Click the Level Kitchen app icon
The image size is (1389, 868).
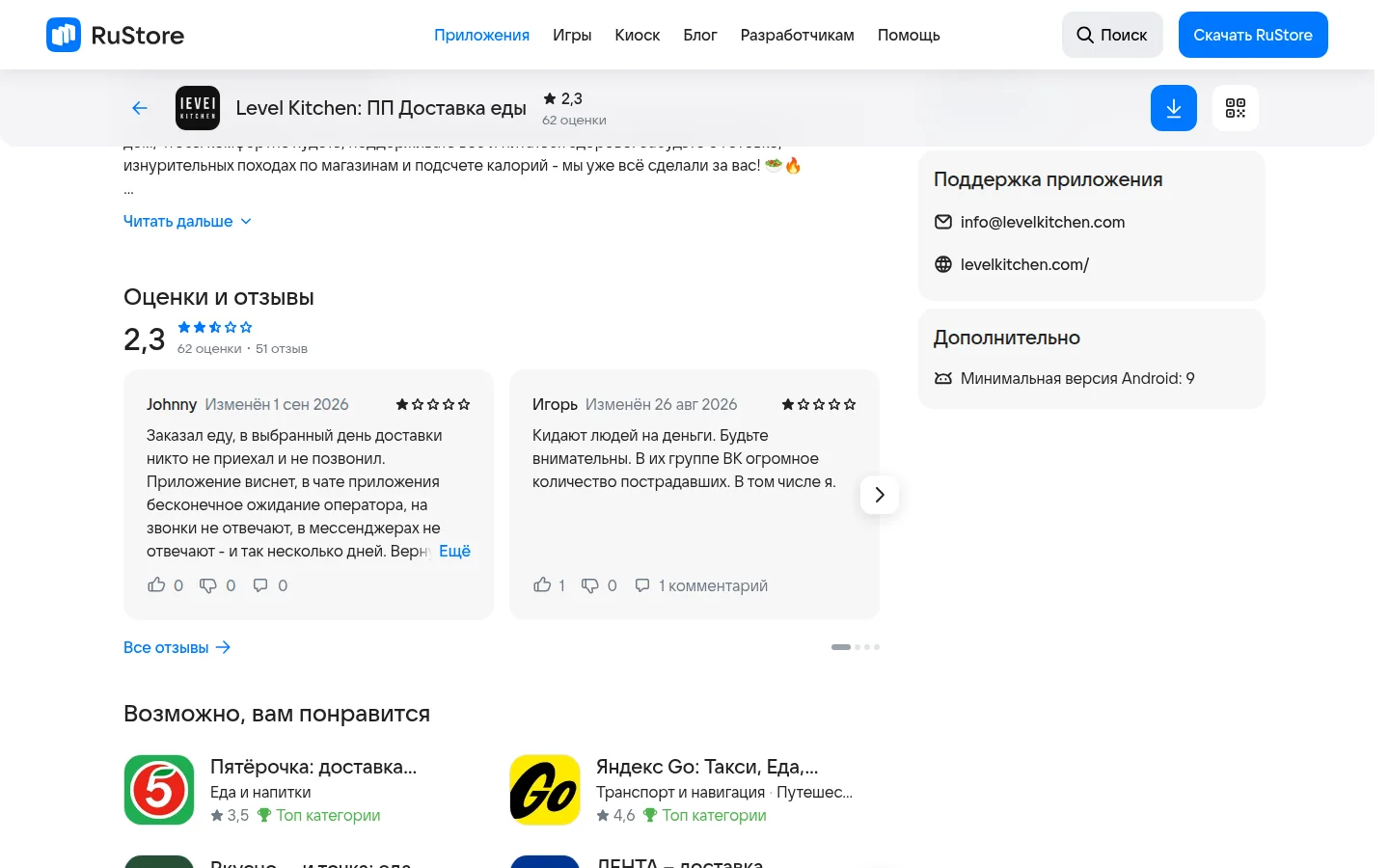(x=198, y=108)
